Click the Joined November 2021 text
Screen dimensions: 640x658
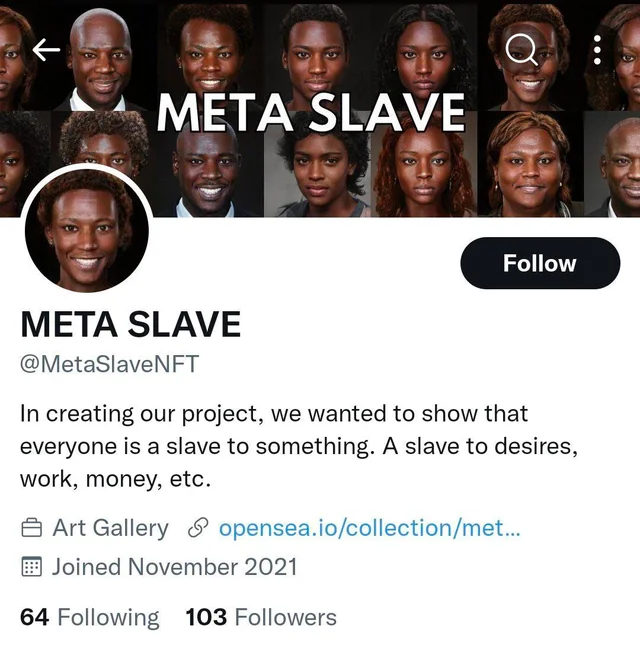tap(174, 567)
